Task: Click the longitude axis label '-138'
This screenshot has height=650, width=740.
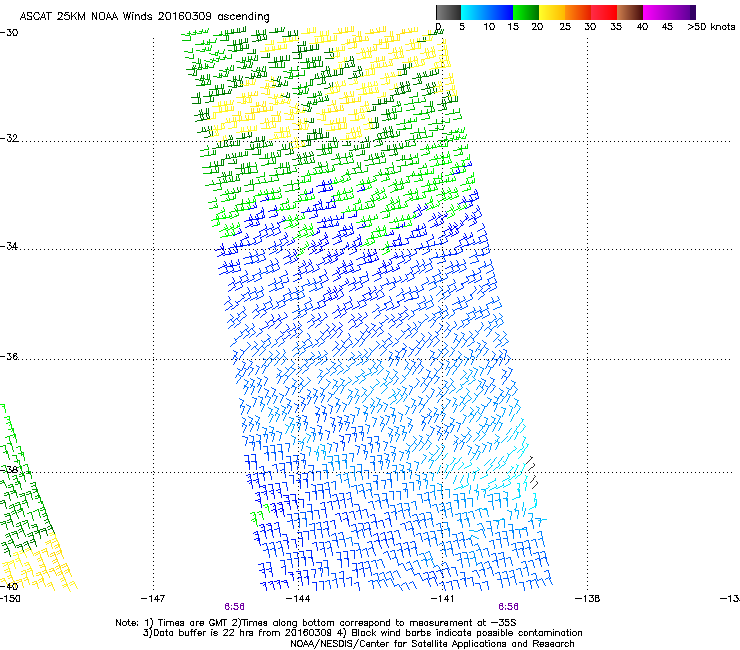Action: [x=588, y=599]
